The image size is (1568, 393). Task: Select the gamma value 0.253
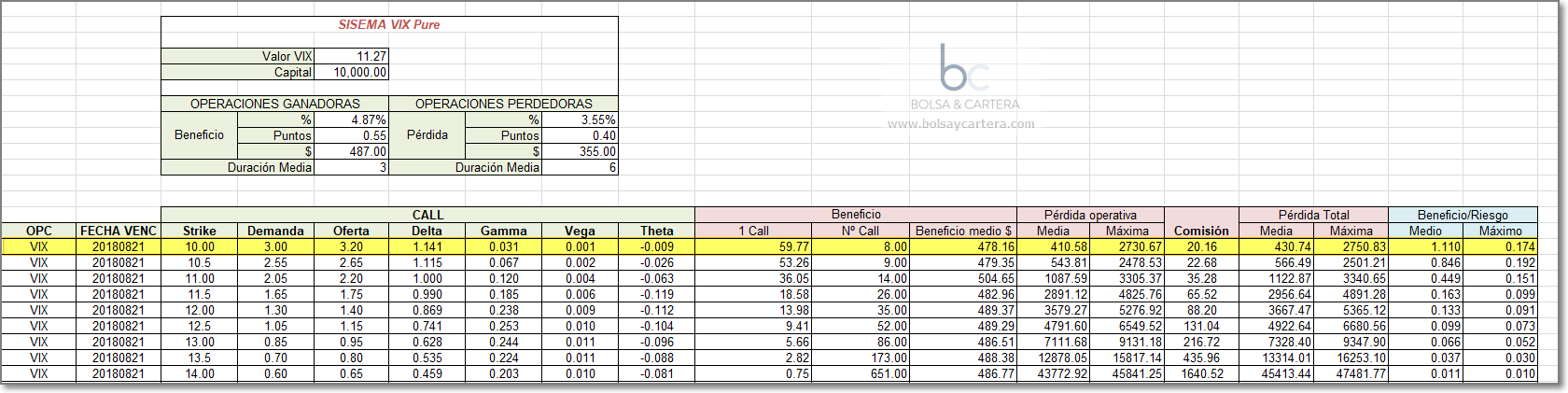point(504,326)
